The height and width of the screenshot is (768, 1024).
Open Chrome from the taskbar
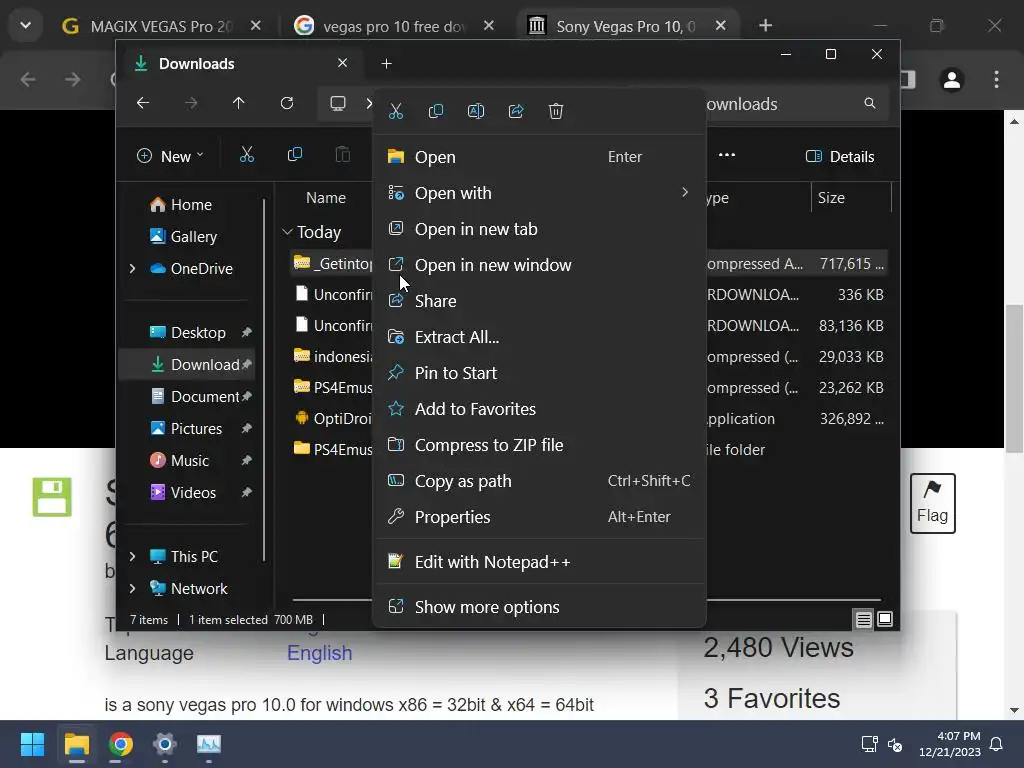point(120,744)
